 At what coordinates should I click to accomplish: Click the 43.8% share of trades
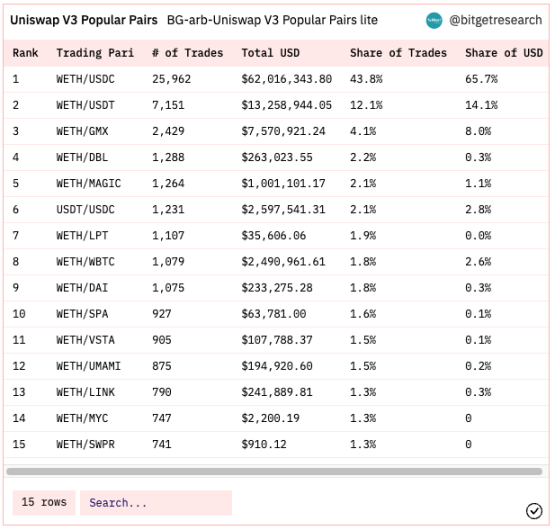[x=366, y=79]
